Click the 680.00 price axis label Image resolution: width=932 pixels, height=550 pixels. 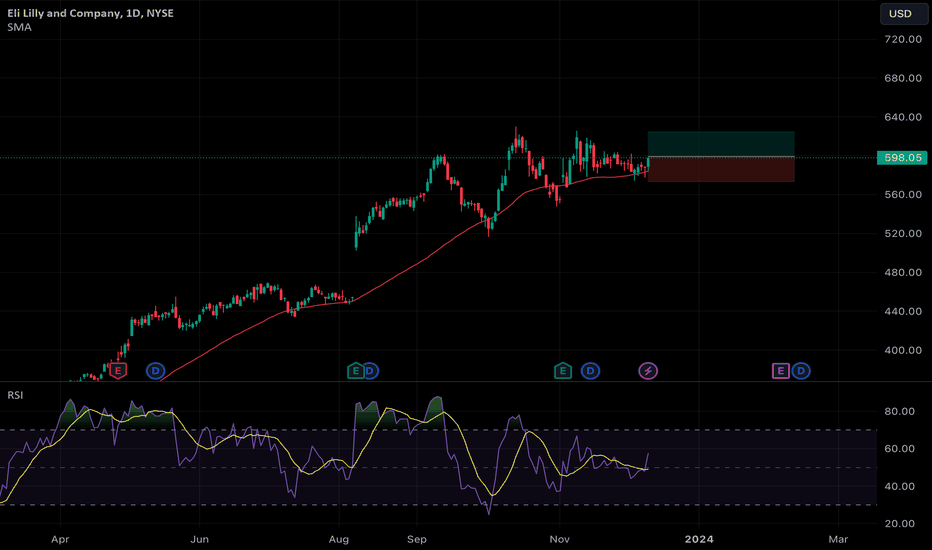pos(903,78)
